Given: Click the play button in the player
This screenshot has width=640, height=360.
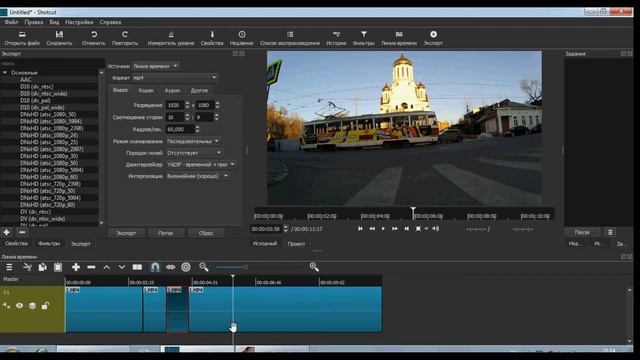Looking at the screenshot, I should pos(383,229).
